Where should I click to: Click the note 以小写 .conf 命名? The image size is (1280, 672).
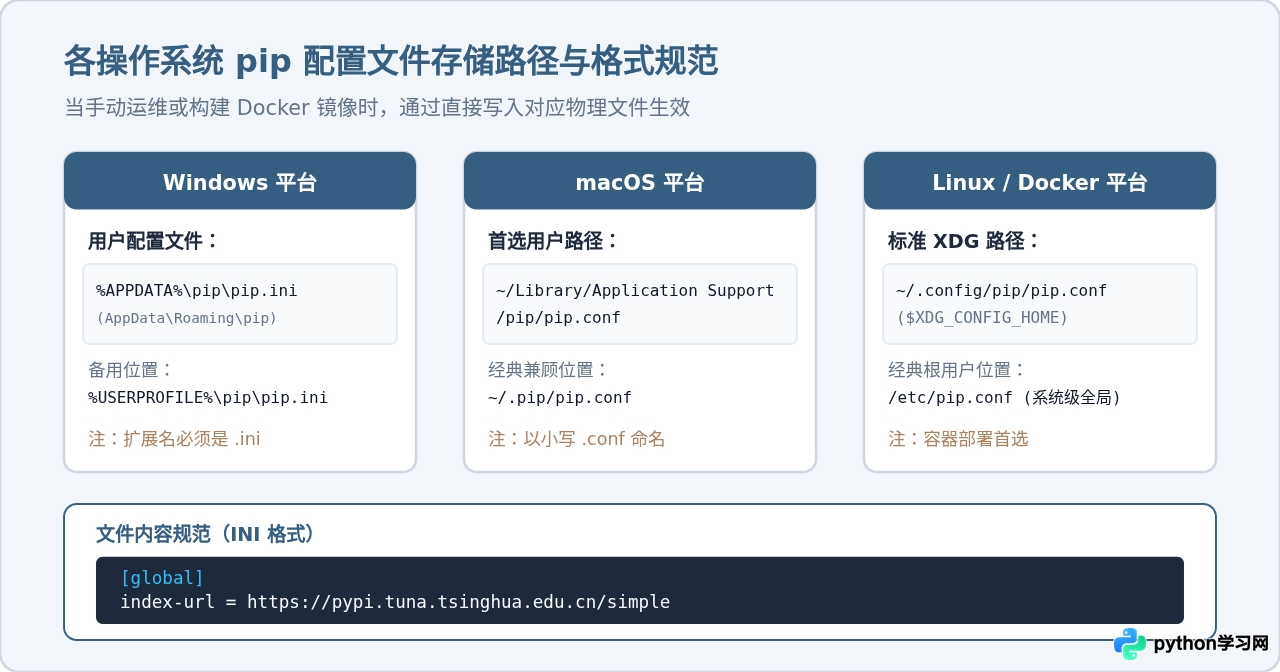[576, 439]
